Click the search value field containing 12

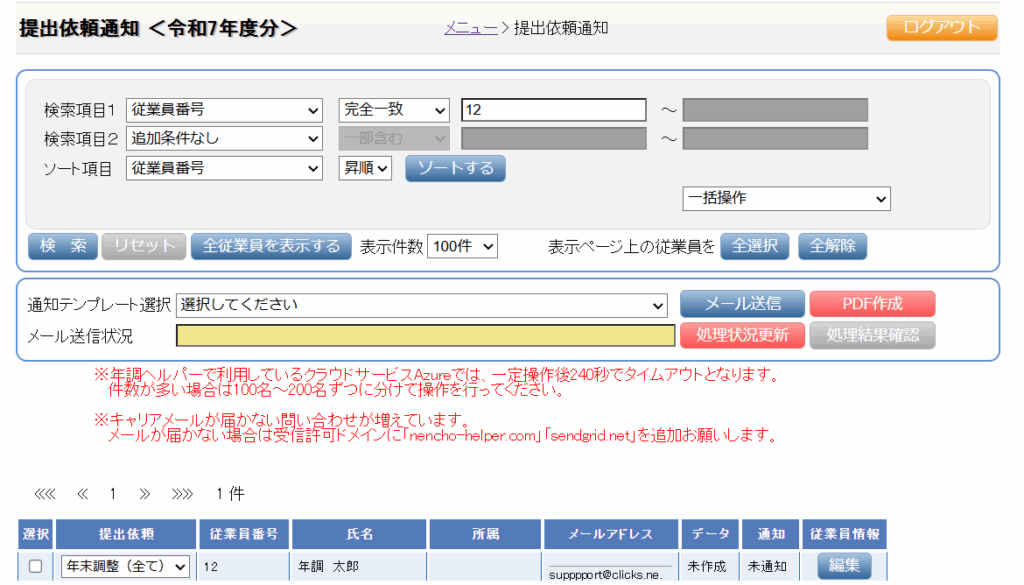coord(554,110)
